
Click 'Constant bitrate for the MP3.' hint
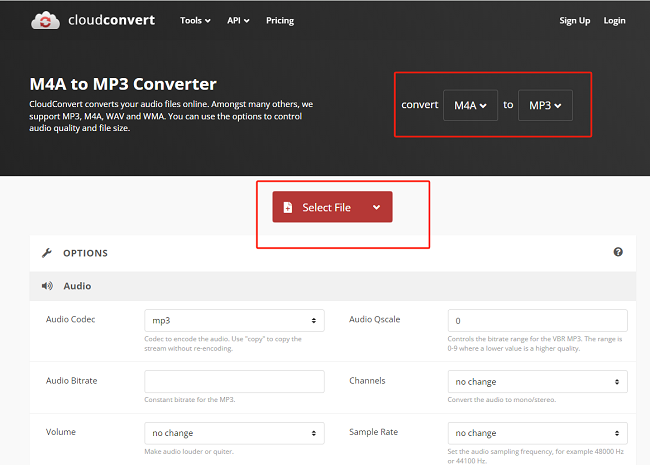(x=189, y=400)
